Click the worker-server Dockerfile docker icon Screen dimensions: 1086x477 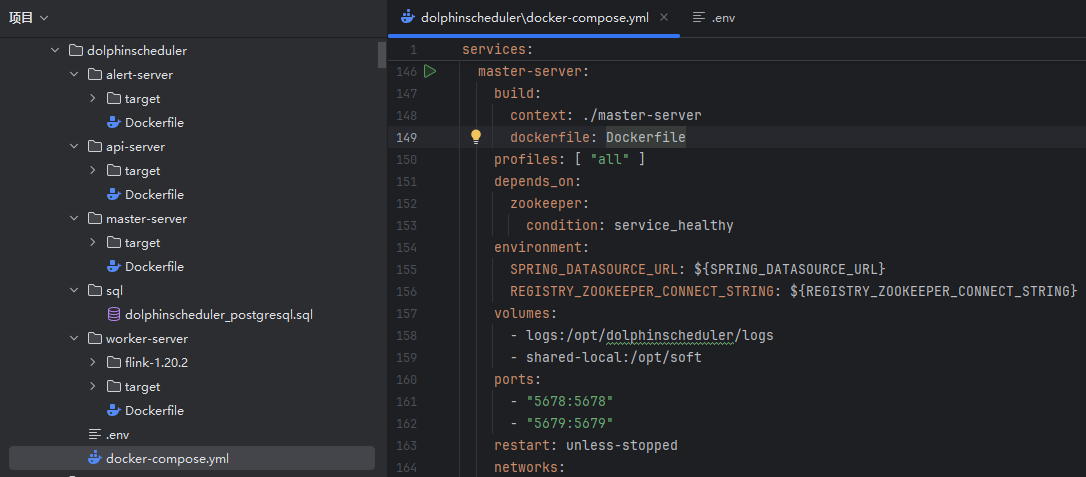coord(114,411)
